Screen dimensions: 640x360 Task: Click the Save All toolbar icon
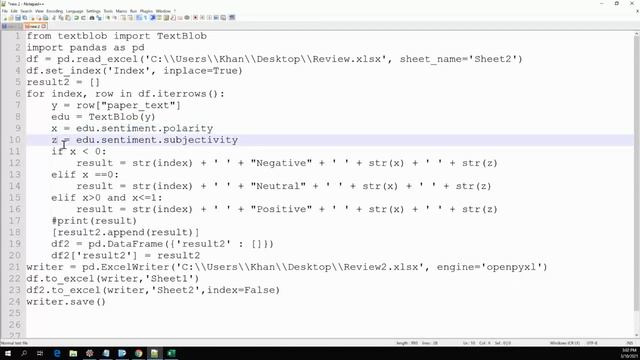click(x=25, y=18)
